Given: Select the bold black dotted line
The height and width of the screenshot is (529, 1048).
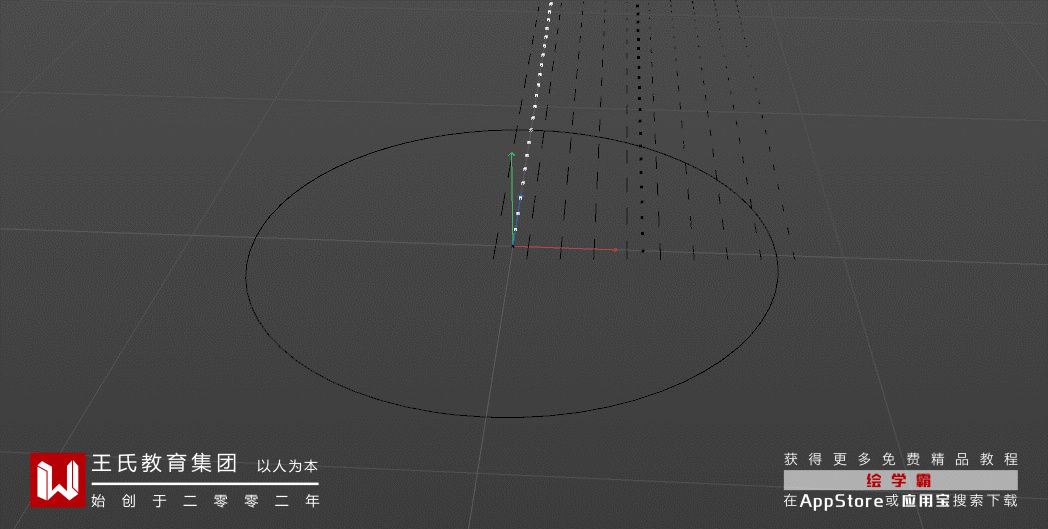Looking at the screenshot, I should coord(640,126).
